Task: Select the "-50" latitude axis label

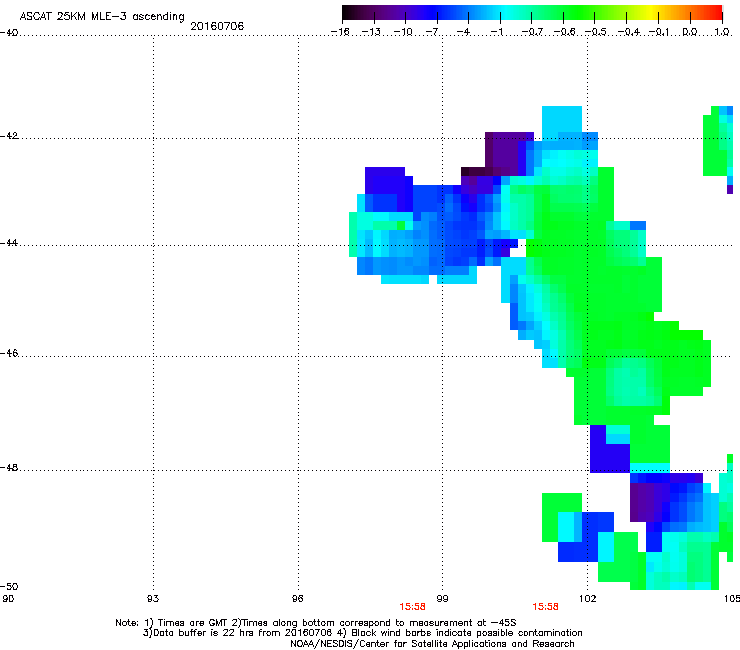Action: point(9,587)
